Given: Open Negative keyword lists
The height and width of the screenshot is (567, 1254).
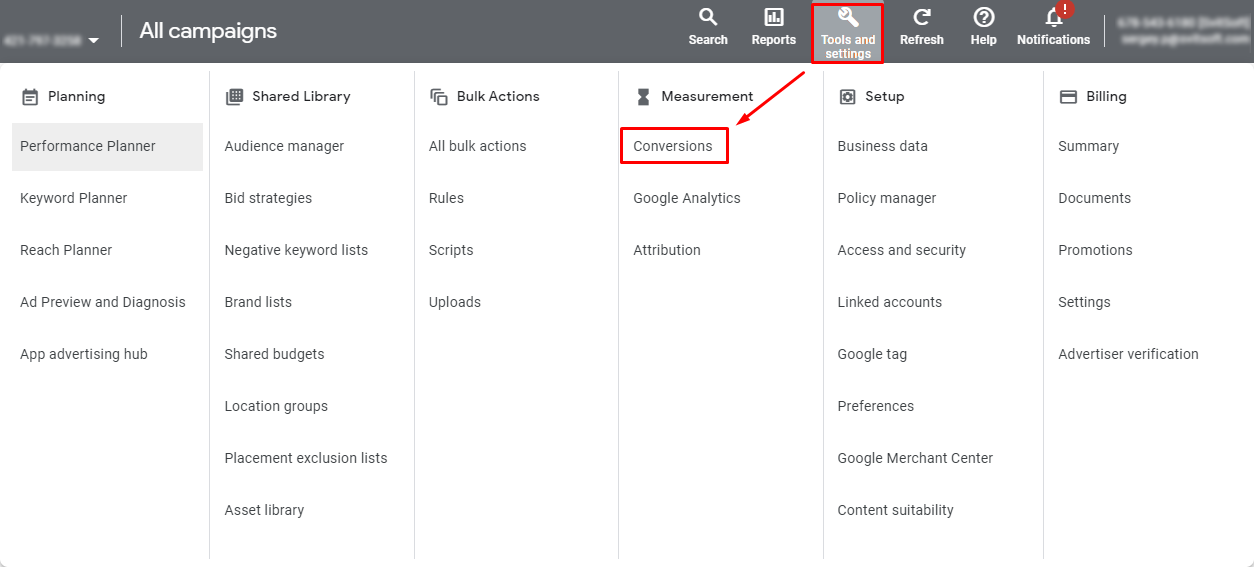Looking at the screenshot, I should (x=296, y=250).
